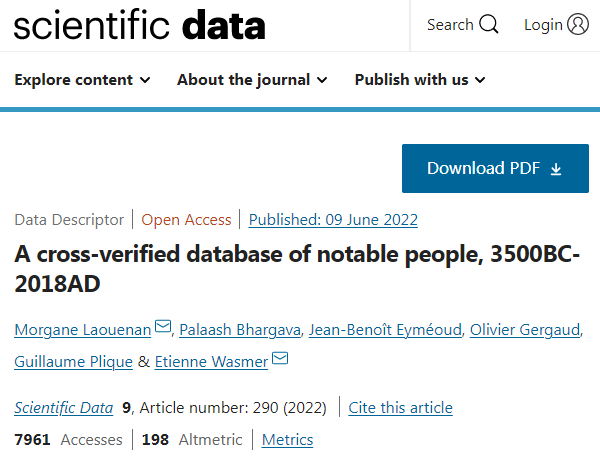
Task: Open the Cite this article link
Action: 400,407
